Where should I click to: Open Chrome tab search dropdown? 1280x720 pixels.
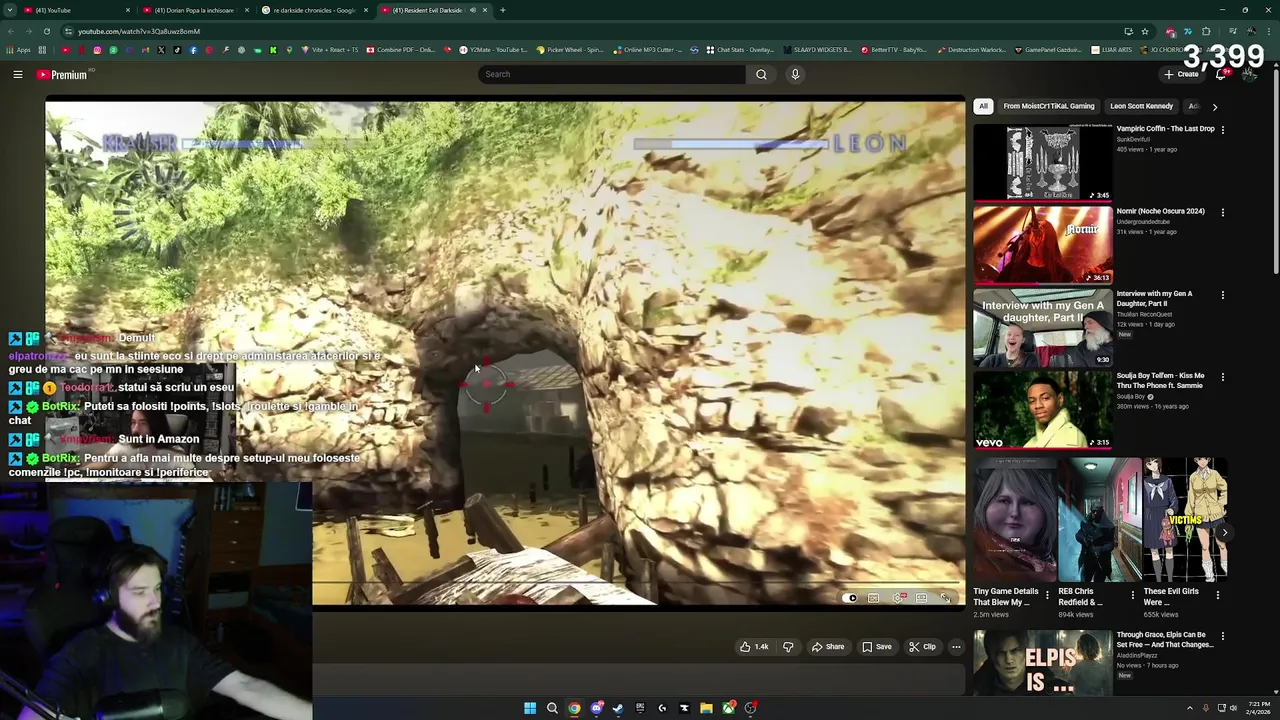[8, 10]
